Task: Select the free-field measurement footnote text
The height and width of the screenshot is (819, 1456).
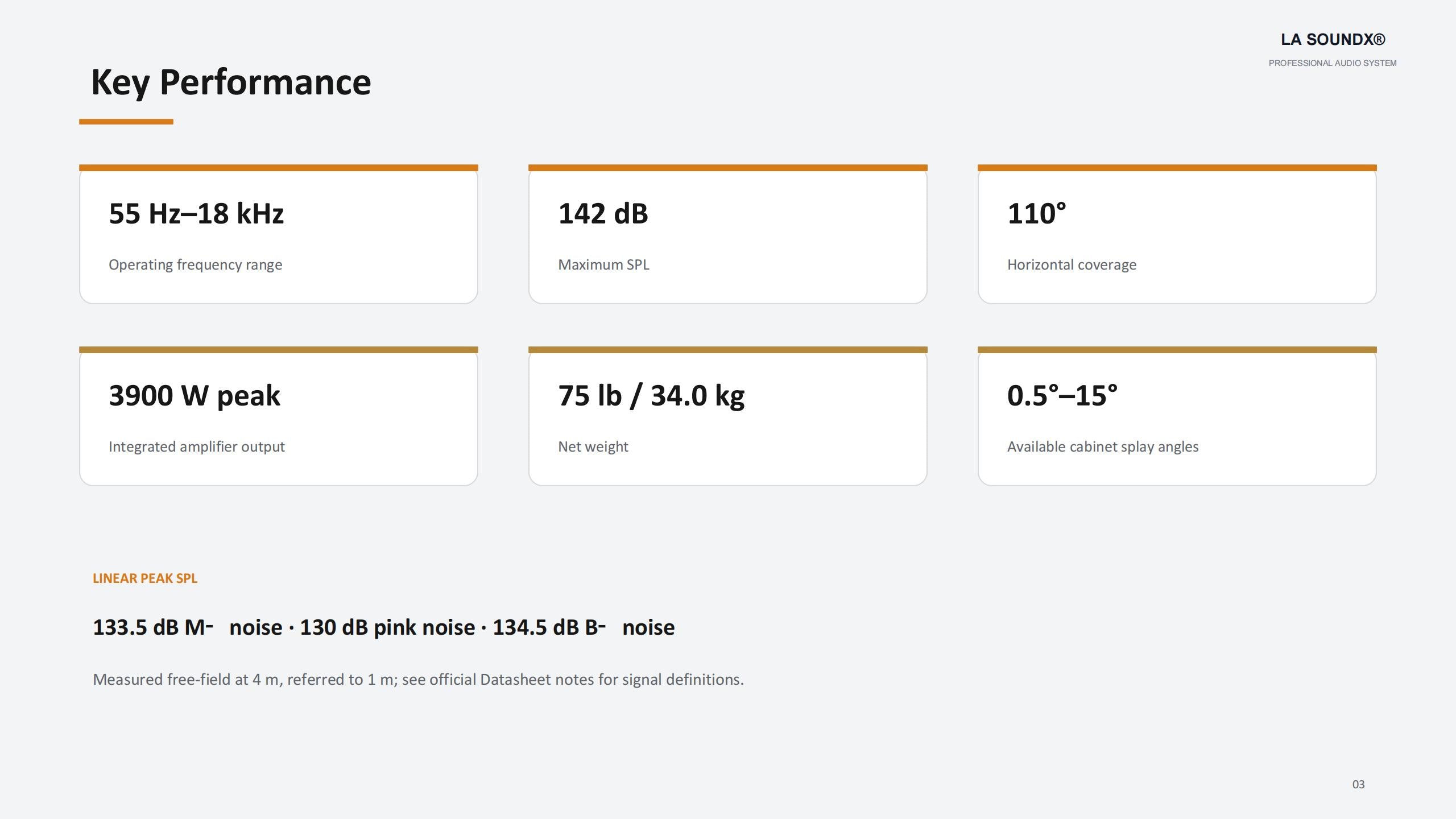Action: (x=418, y=680)
